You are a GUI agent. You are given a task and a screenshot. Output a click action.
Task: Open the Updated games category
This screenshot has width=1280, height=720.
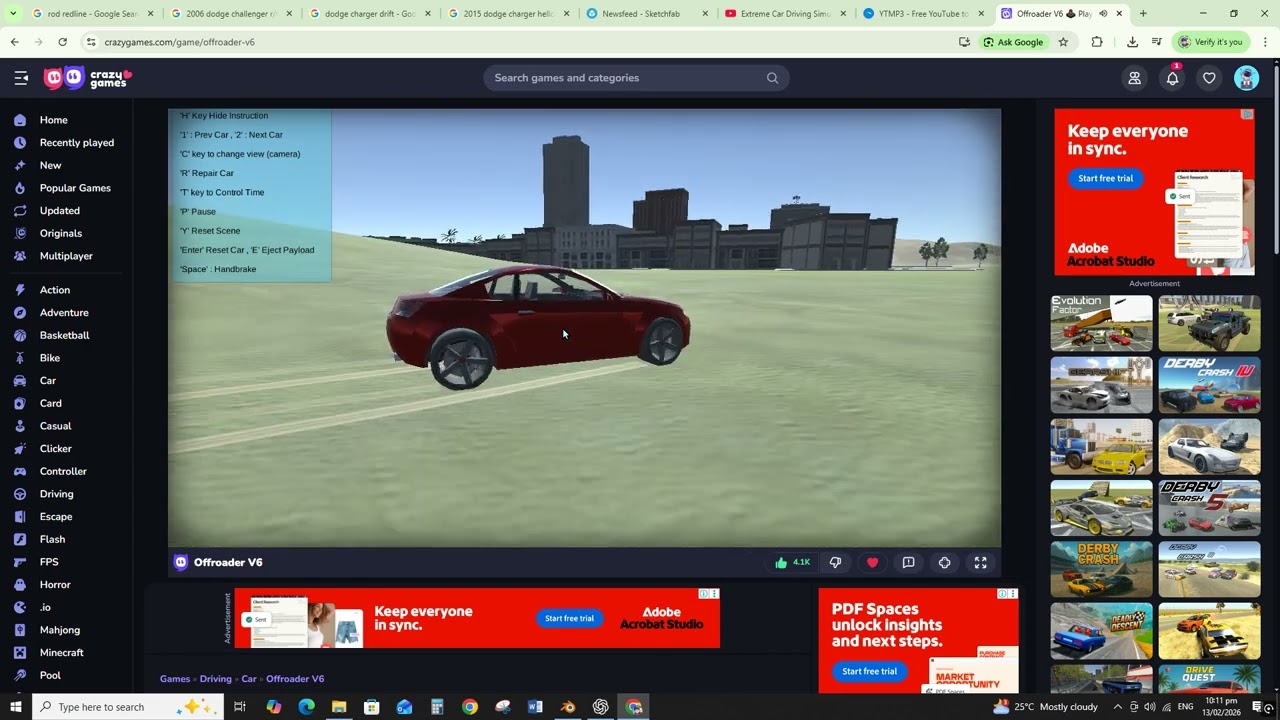[x=59, y=211]
